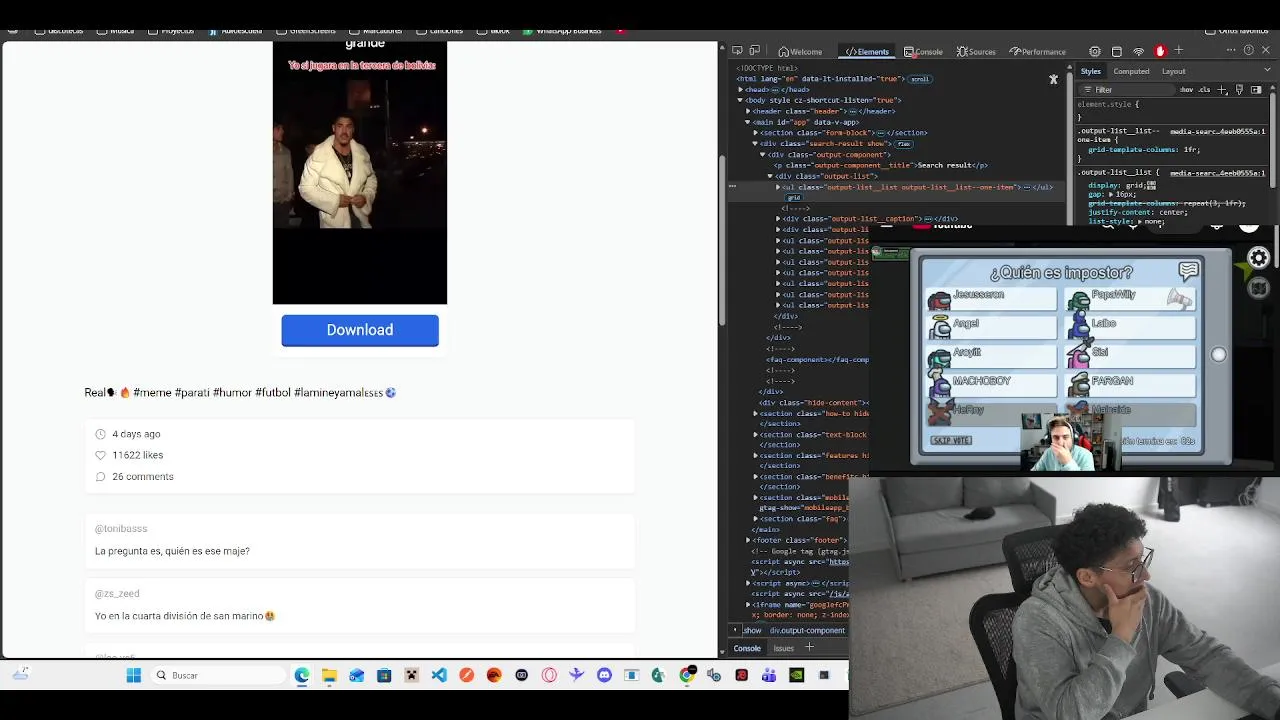Select div.output-component in the DOM breadcrumb
The width and height of the screenshot is (1280, 720).
807,631
